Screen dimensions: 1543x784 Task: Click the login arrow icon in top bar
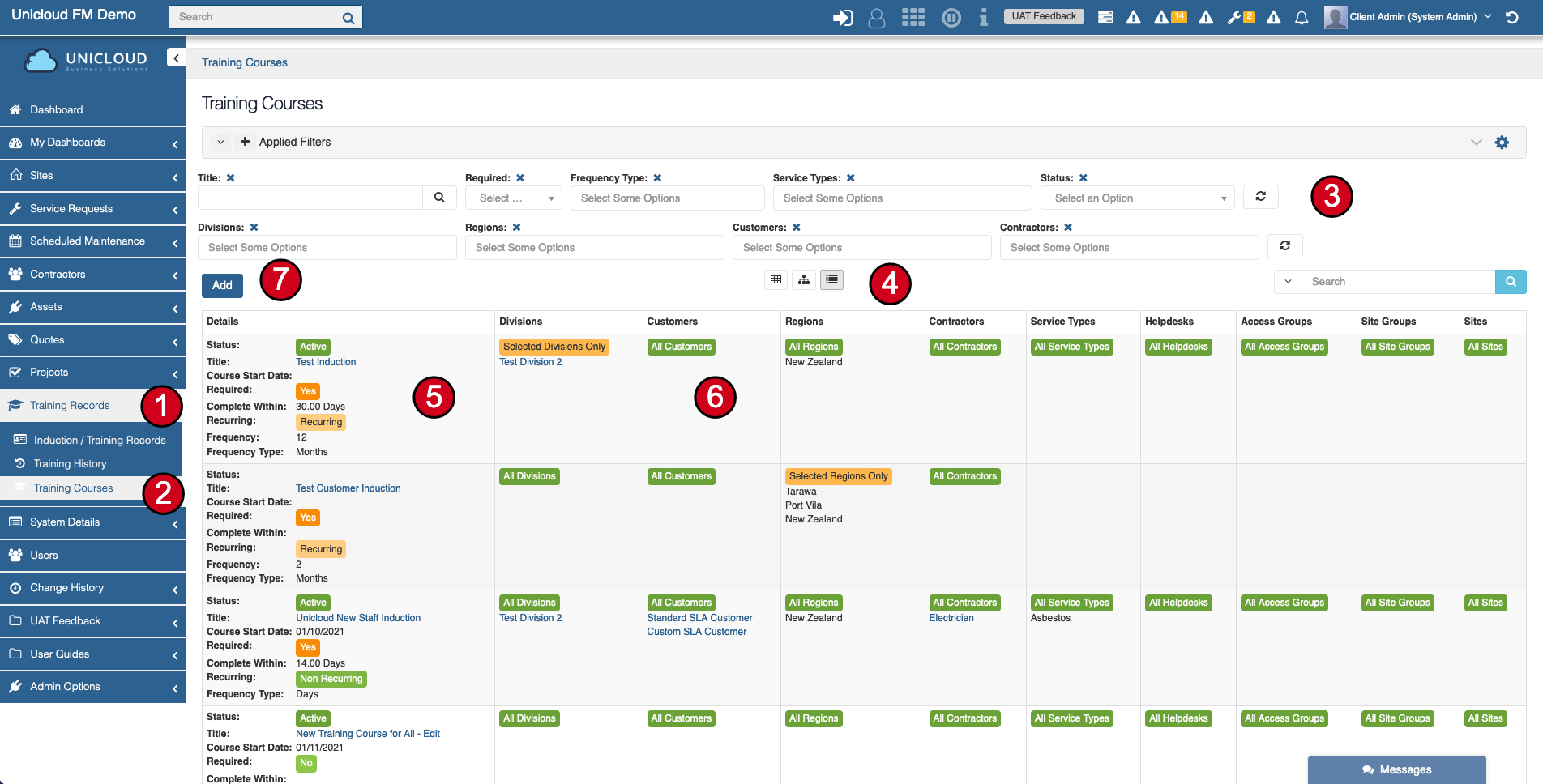(x=843, y=17)
